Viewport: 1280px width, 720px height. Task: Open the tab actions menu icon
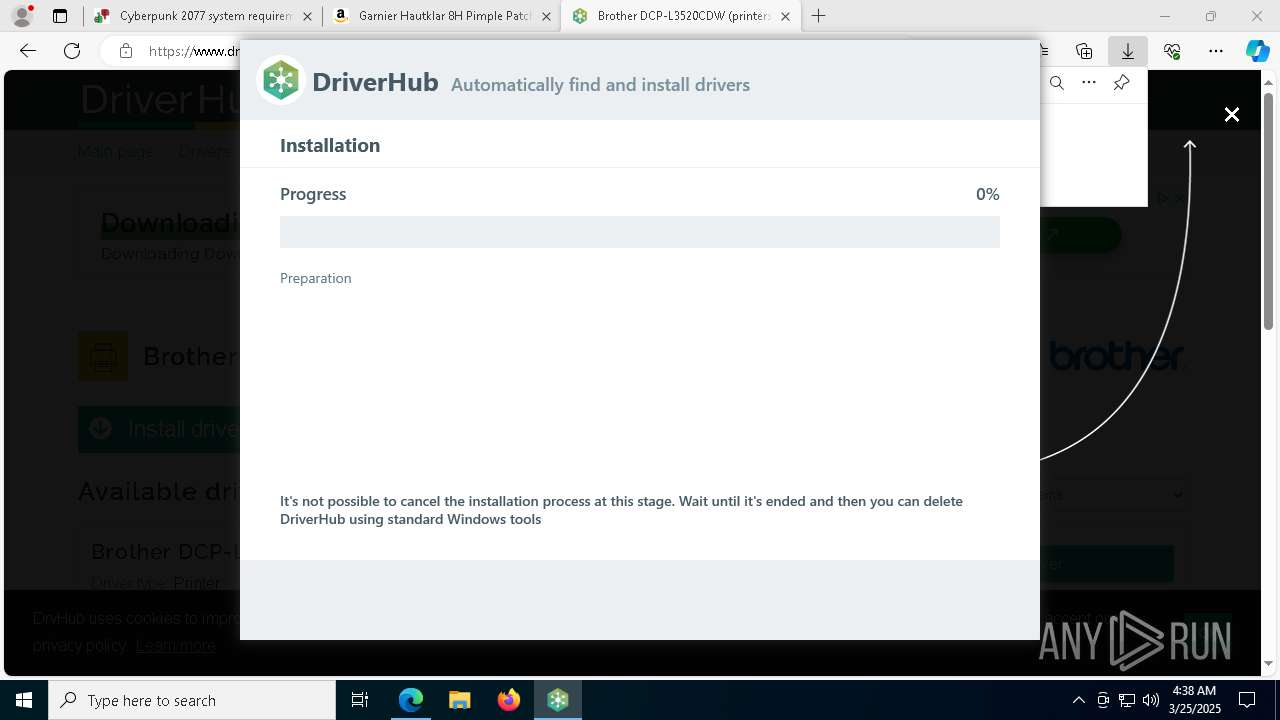pyautogui.click(x=60, y=16)
